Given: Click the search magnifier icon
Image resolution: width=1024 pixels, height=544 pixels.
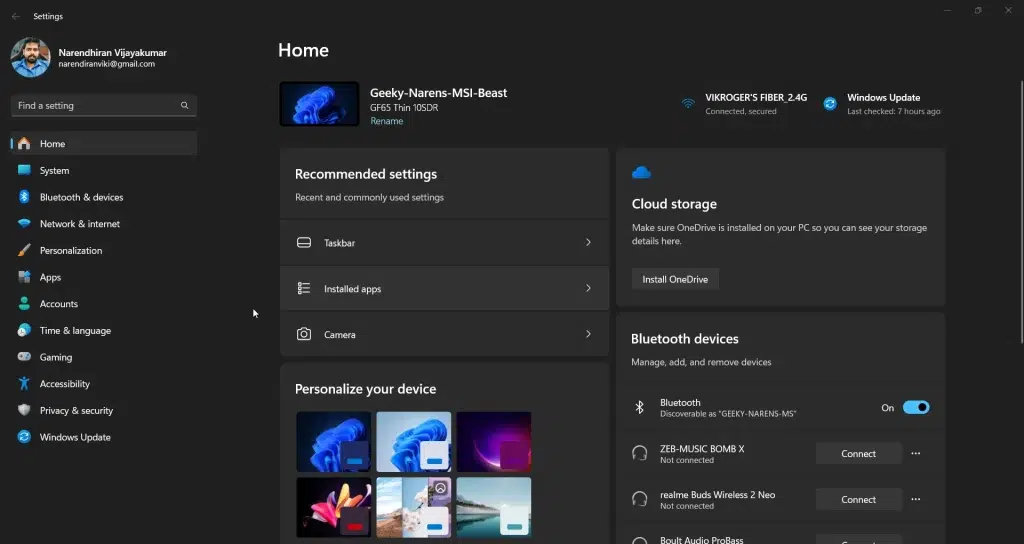Looking at the screenshot, I should click(185, 105).
